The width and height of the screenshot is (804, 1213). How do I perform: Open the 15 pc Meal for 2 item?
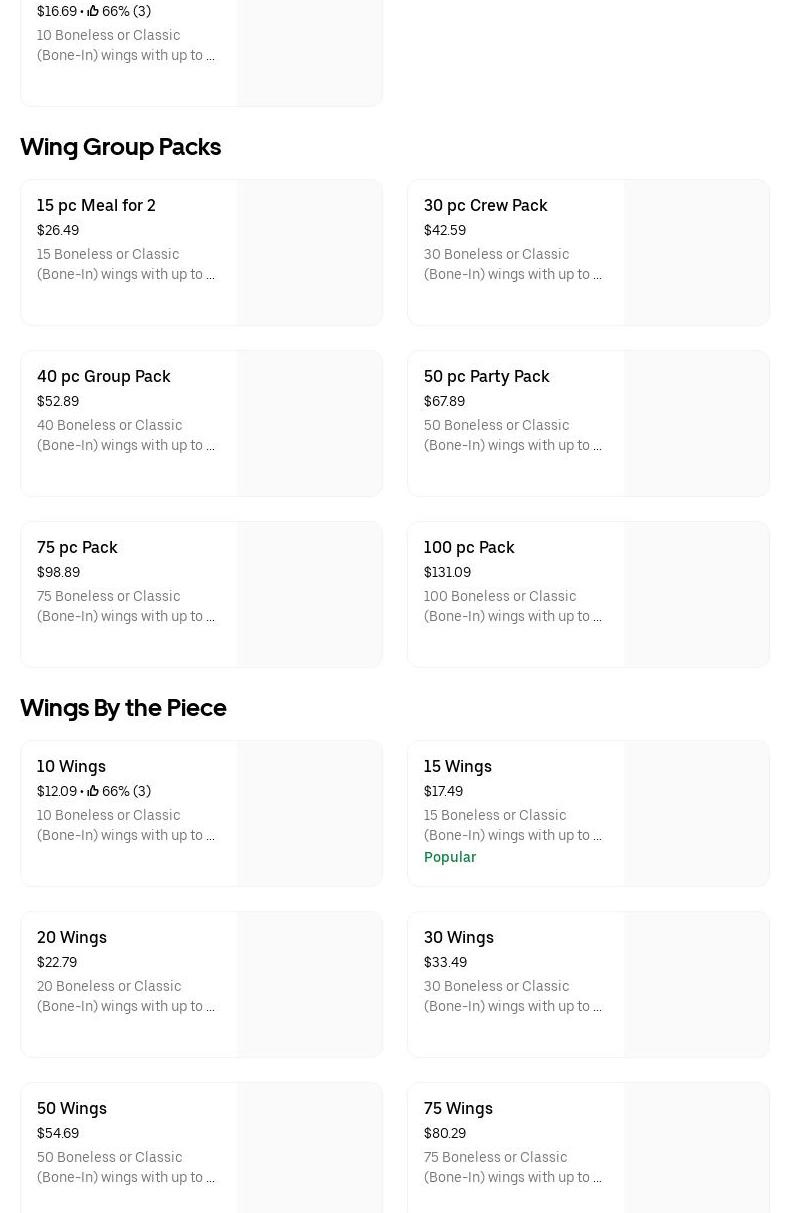tap(96, 205)
